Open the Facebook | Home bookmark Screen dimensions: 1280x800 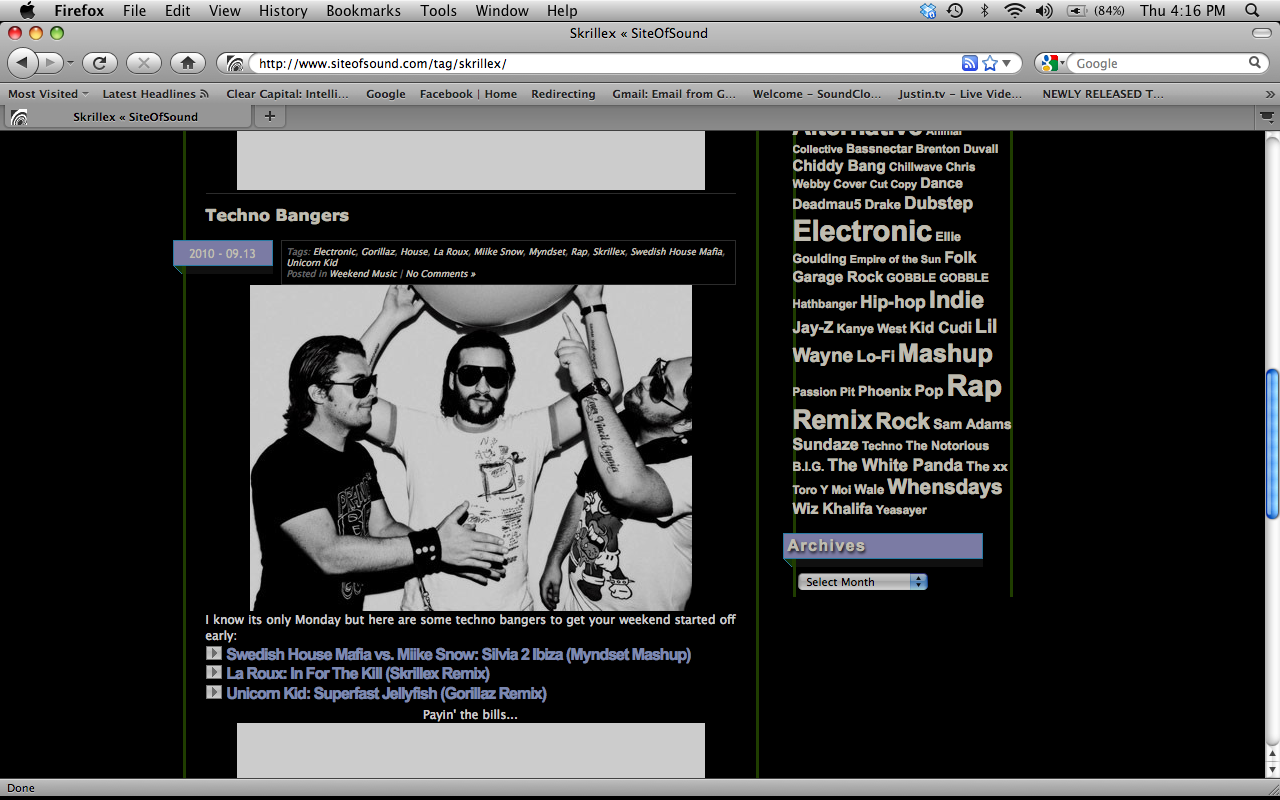pyautogui.click(x=468, y=94)
